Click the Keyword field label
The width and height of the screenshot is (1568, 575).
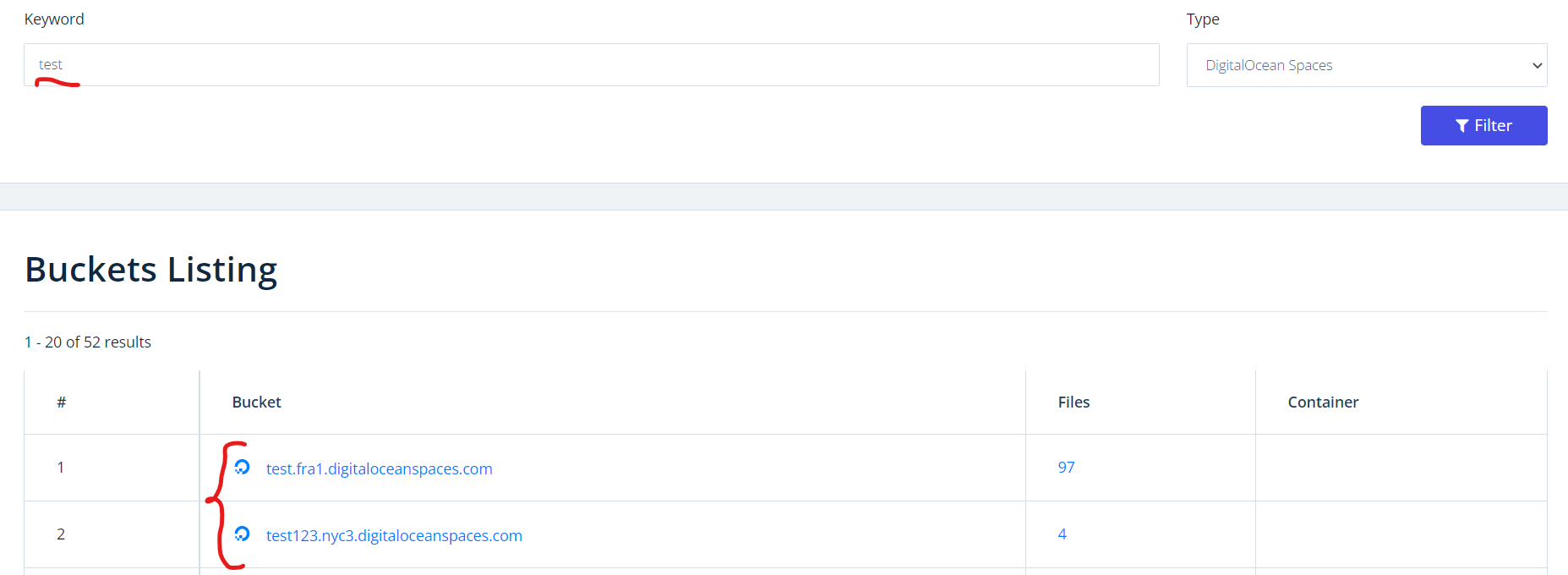pyautogui.click(x=54, y=19)
